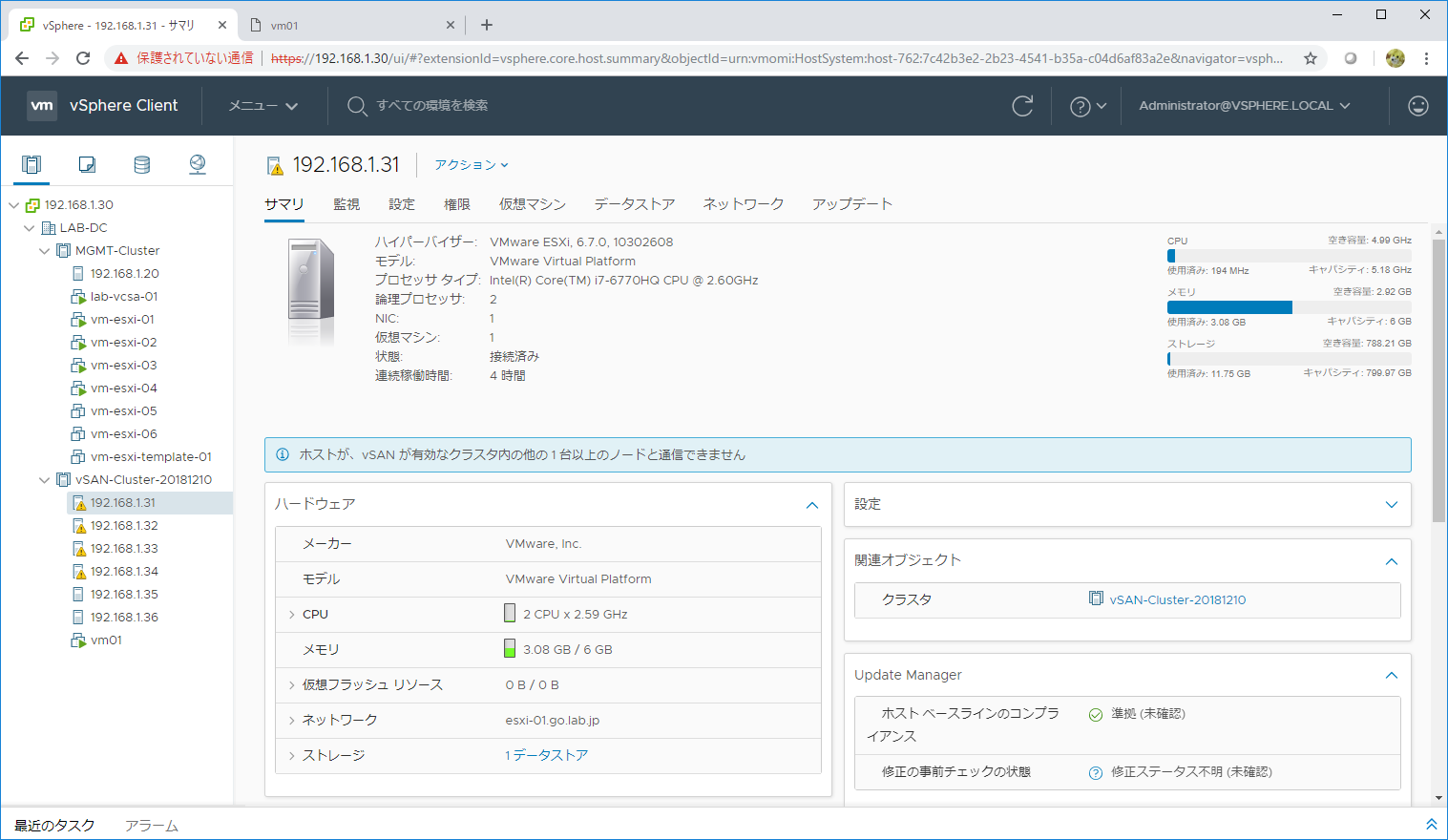Click the browser profile avatar
This screenshot has width=1448, height=840.
click(1396, 58)
